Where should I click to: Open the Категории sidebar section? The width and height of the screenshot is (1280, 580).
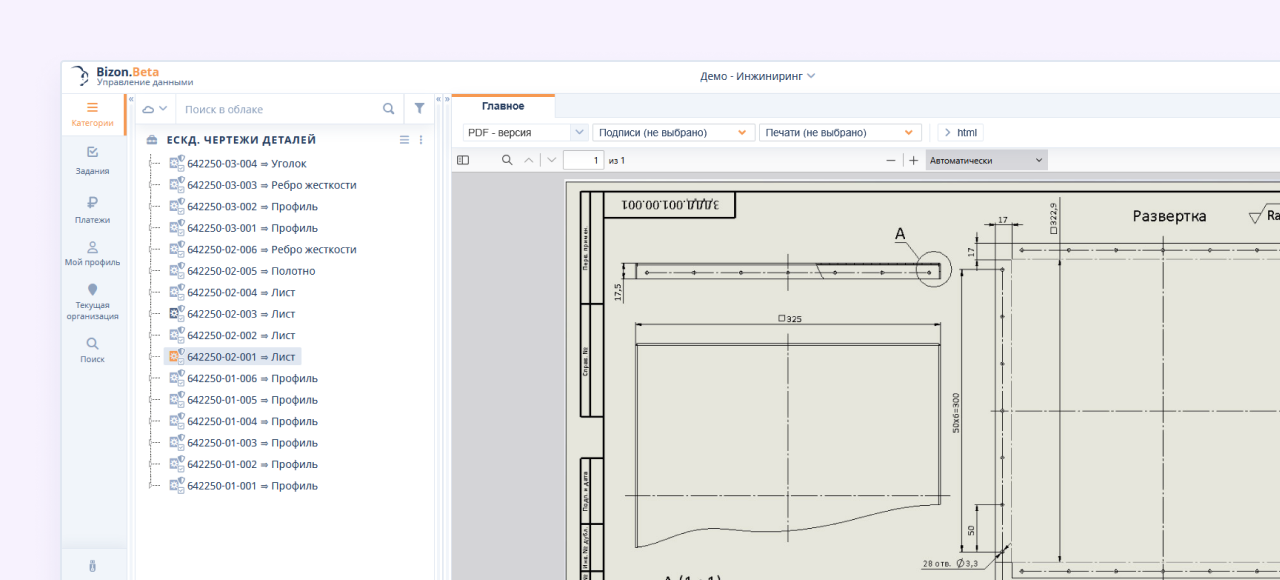point(92,114)
